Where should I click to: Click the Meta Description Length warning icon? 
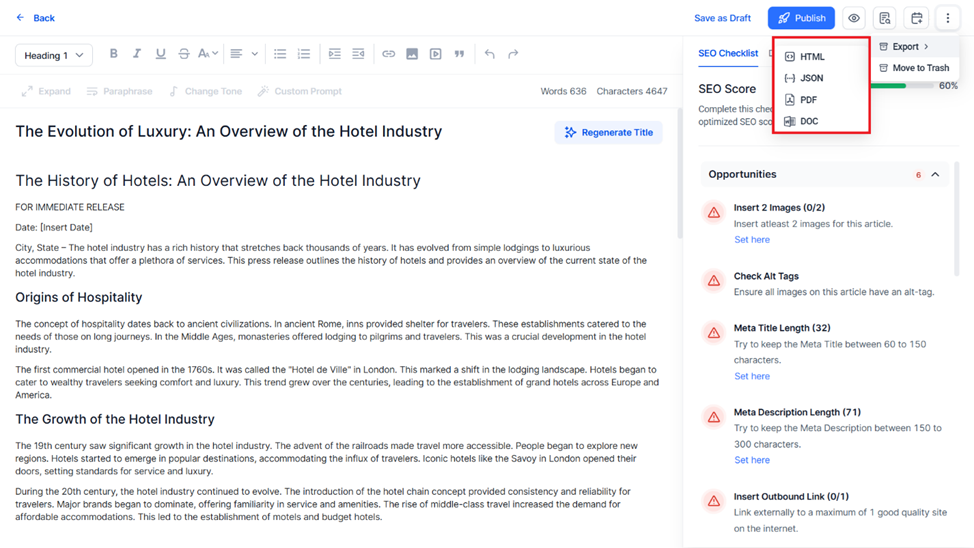(x=714, y=417)
